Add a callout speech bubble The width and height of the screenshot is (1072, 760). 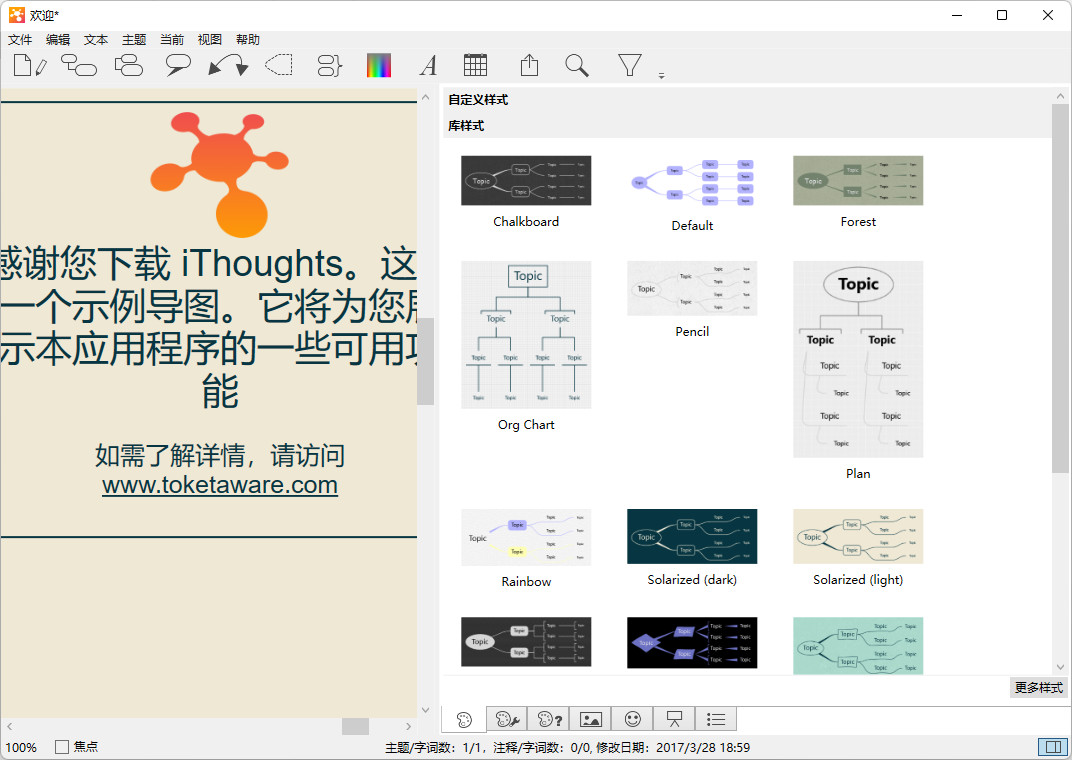coord(178,66)
